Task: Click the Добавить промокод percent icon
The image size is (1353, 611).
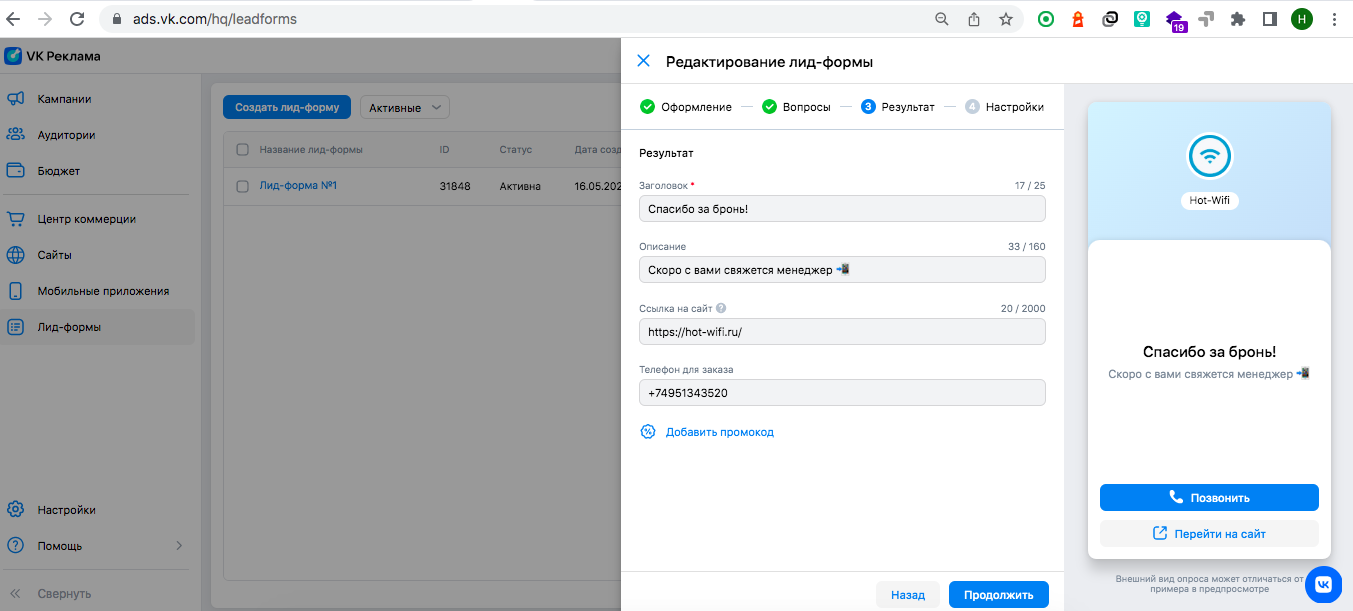Action: (x=647, y=432)
